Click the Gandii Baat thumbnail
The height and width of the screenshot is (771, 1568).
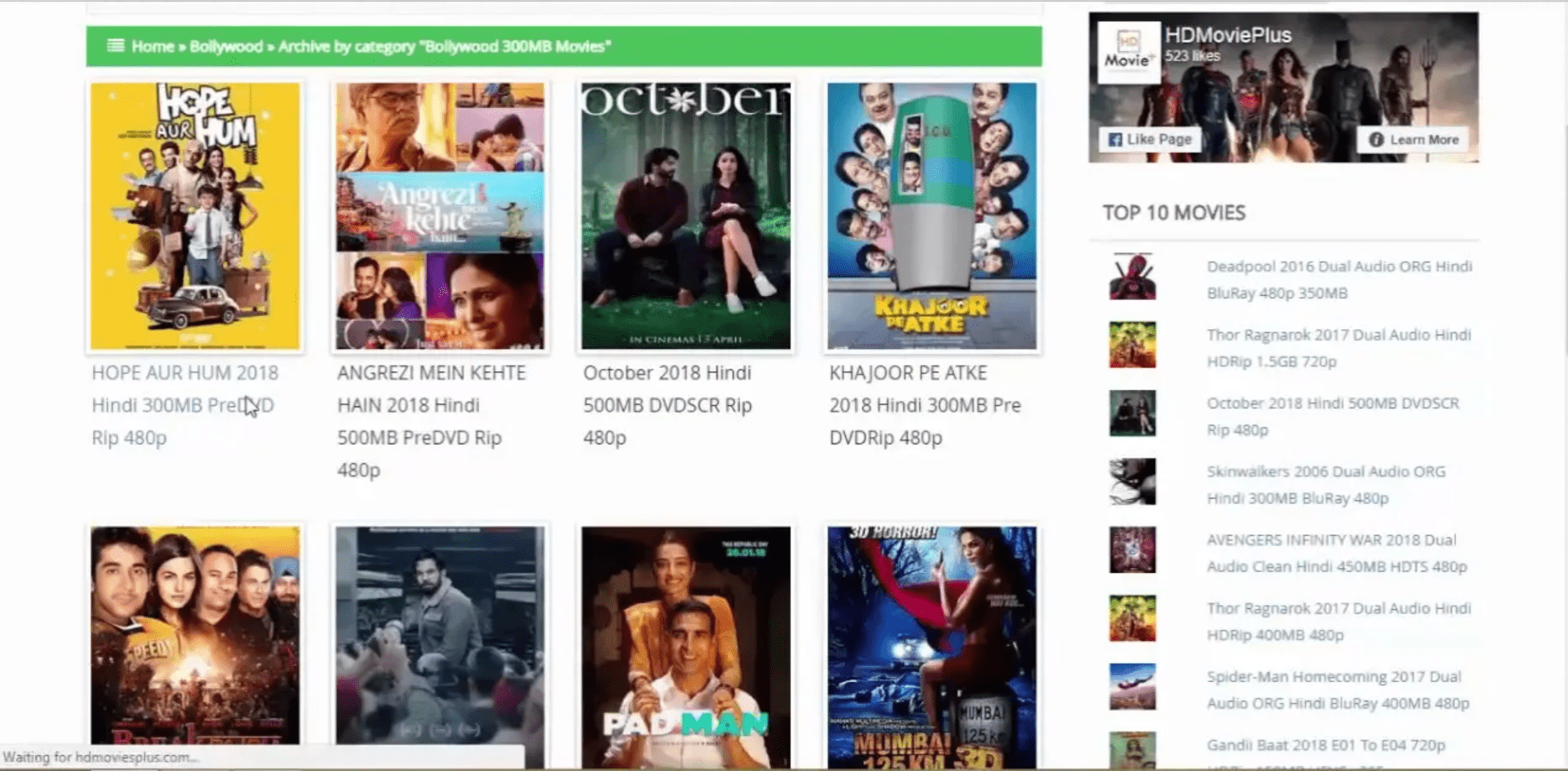click(x=1132, y=750)
